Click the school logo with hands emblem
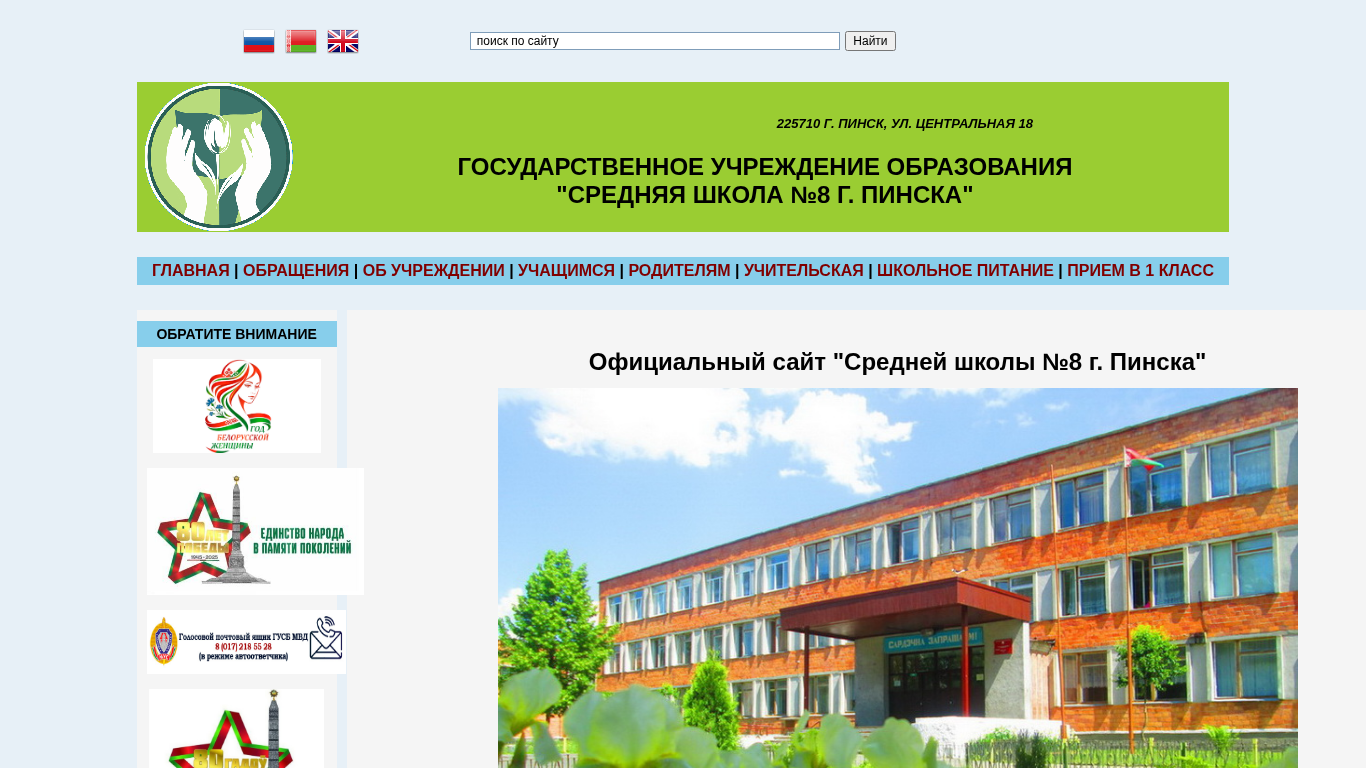1366x768 pixels. 219,157
